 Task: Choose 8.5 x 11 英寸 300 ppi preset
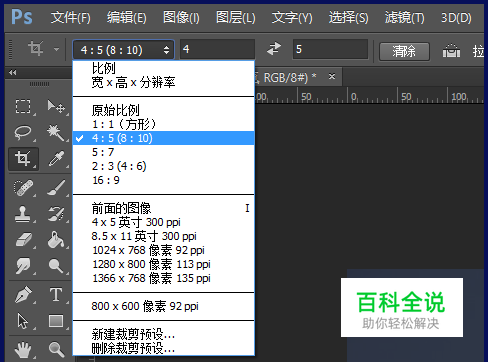163,236
